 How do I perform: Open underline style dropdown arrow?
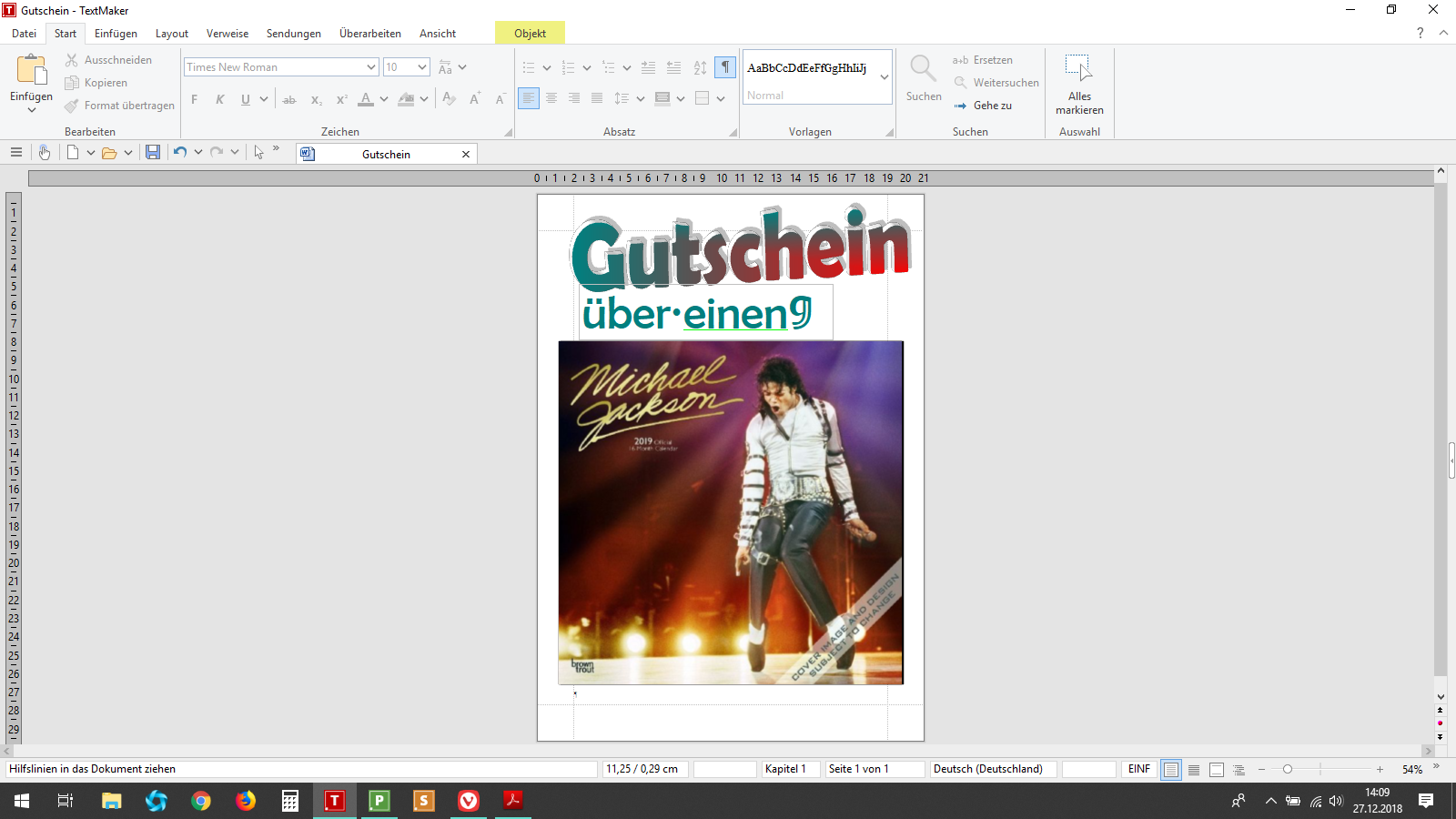click(x=264, y=99)
